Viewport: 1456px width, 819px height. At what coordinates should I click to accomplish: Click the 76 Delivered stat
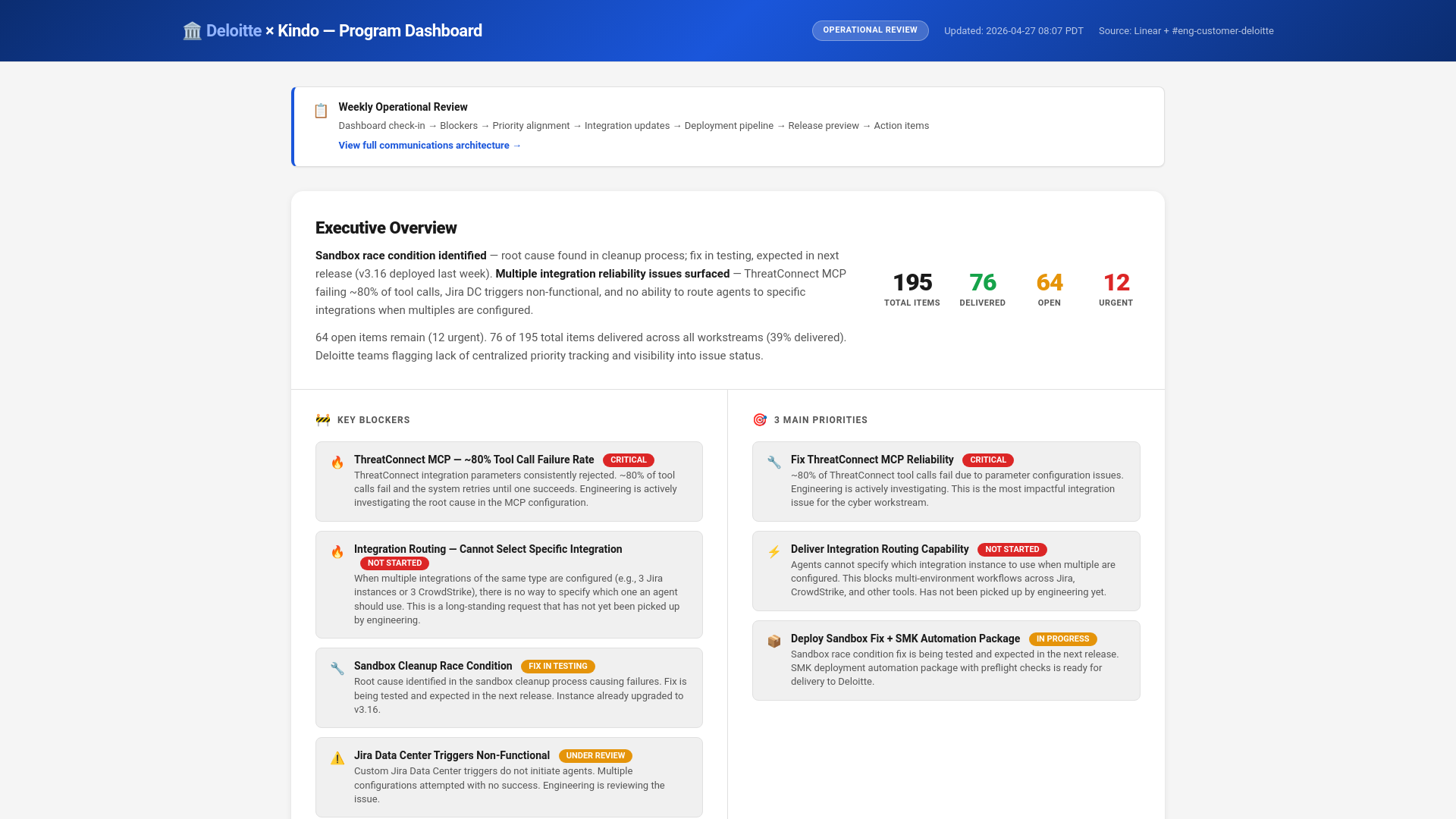click(983, 289)
